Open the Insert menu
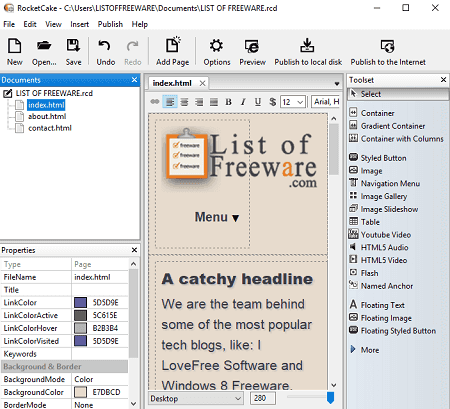Image resolution: width=450 pixels, height=409 pixels. pos(79,24)
